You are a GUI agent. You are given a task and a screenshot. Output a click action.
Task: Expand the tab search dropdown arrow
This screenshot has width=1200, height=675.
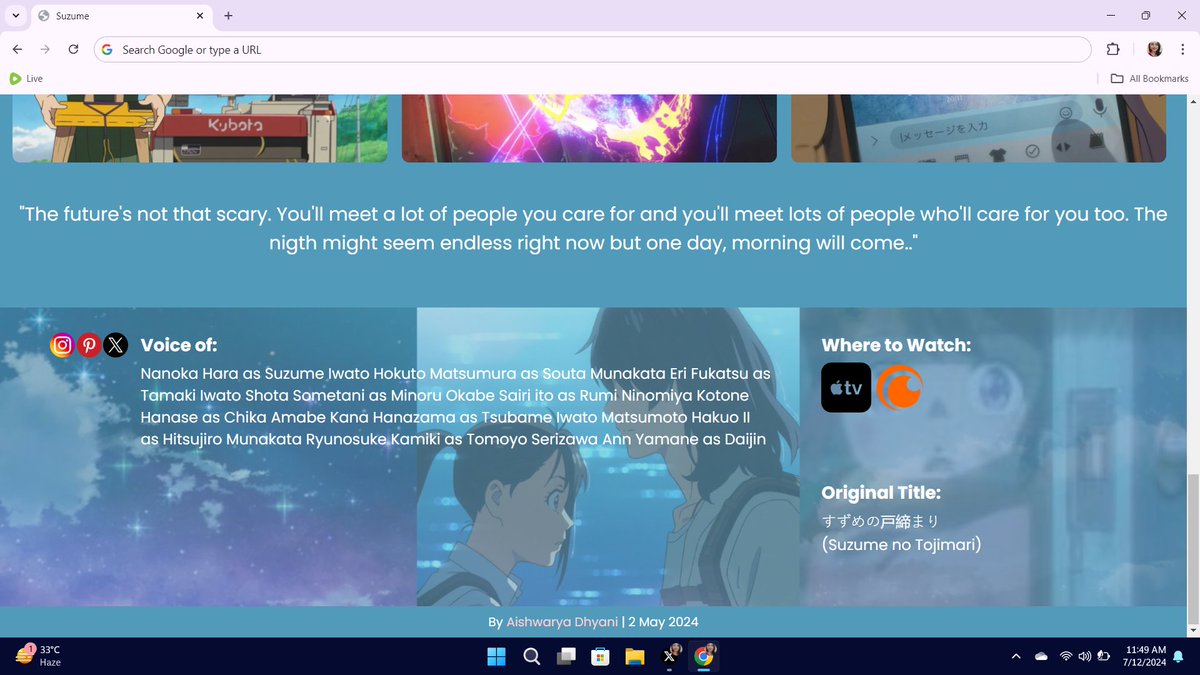(15, 16)
